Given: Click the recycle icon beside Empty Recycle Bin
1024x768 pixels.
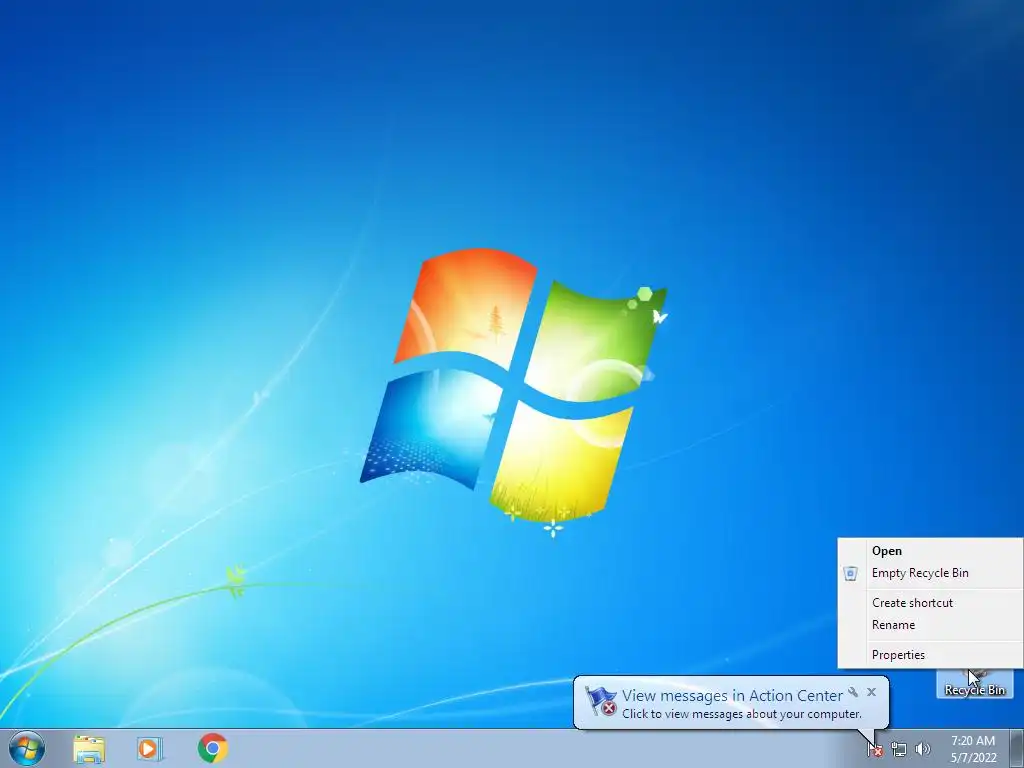Looking at the screenshot, I should 850,573.
